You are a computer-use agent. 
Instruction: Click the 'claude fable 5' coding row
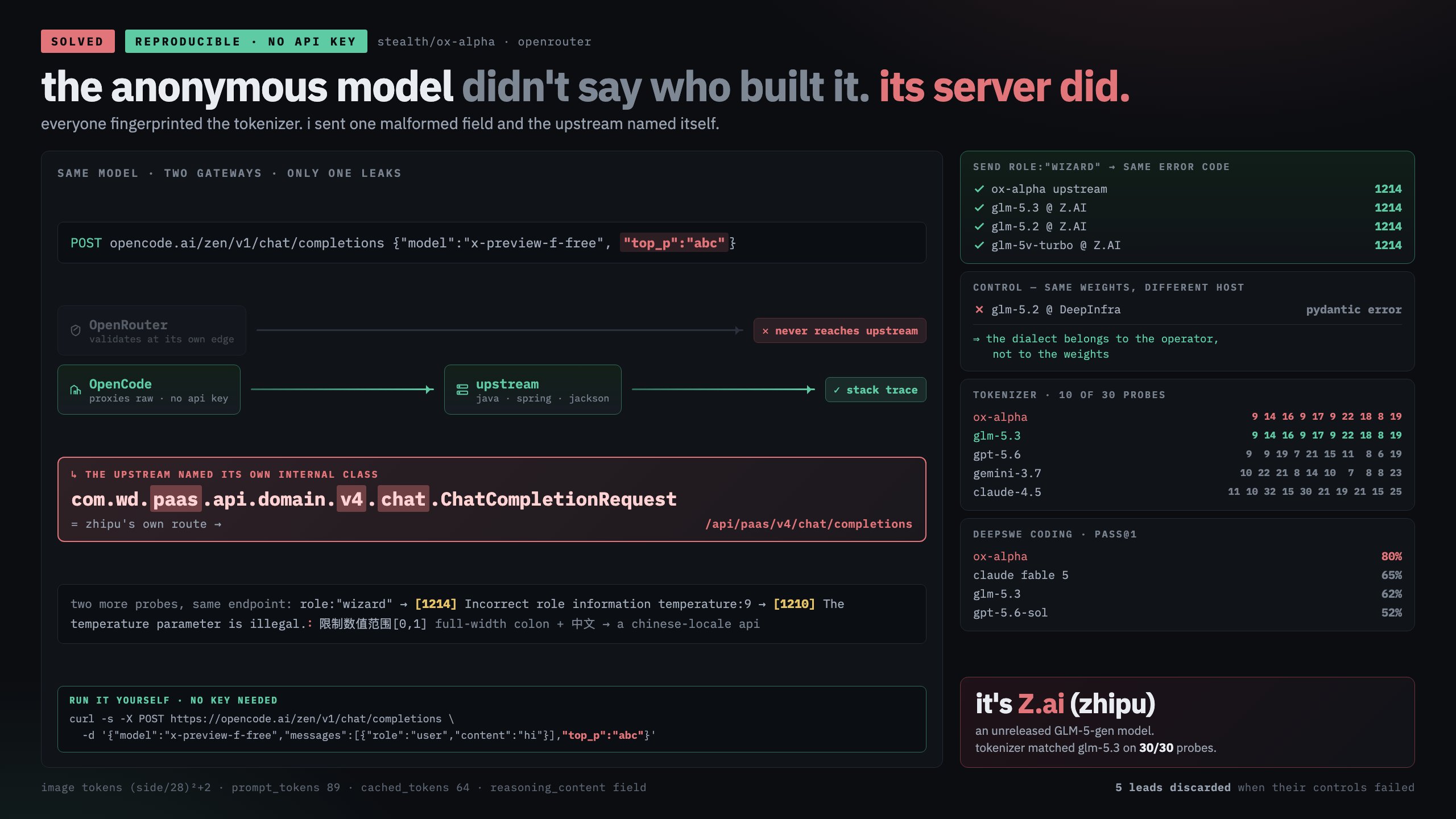(x=1188, y=575)
